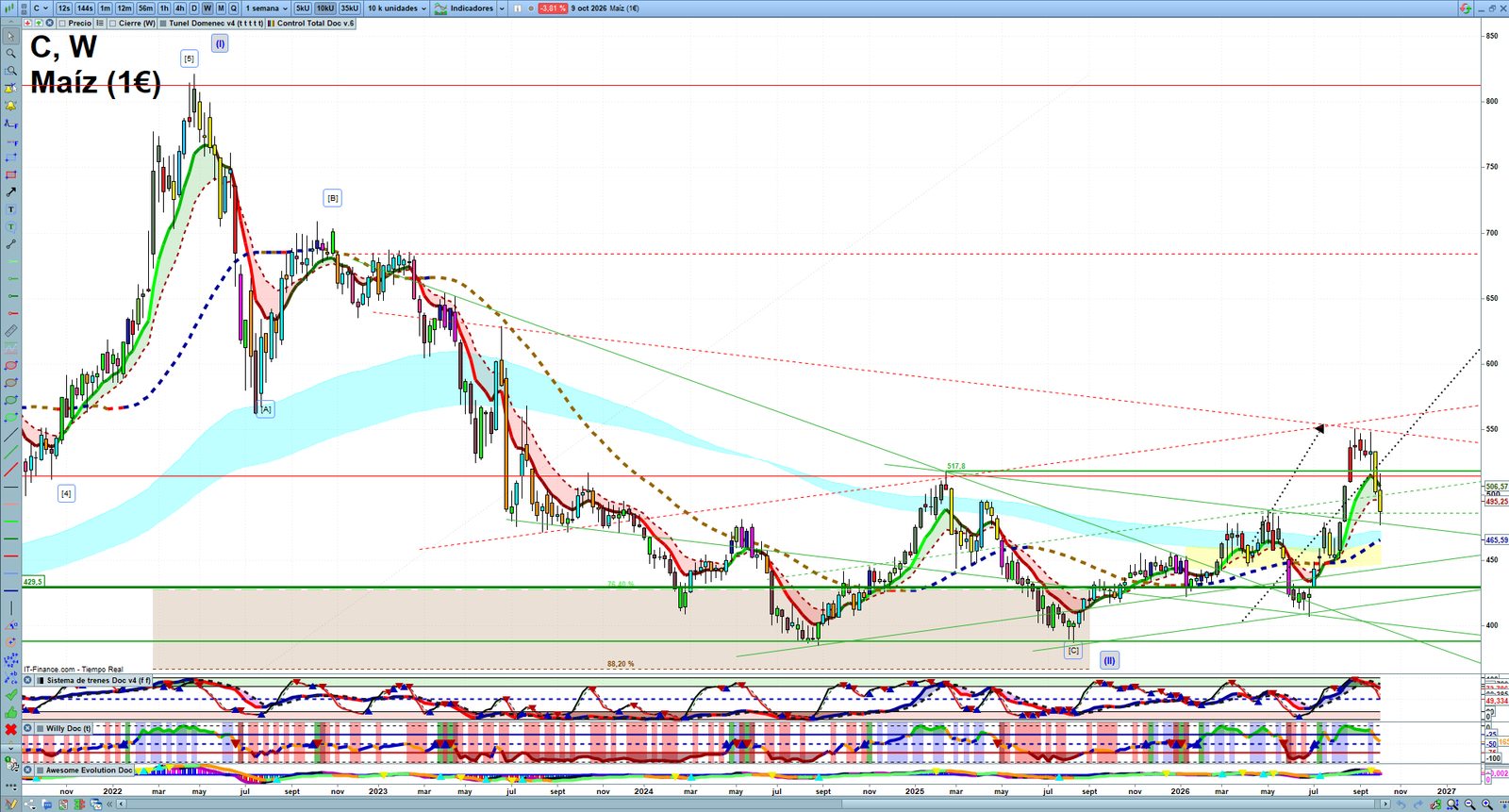
Task: Click the green thumbs-up icon
Action: pos(10,712)
